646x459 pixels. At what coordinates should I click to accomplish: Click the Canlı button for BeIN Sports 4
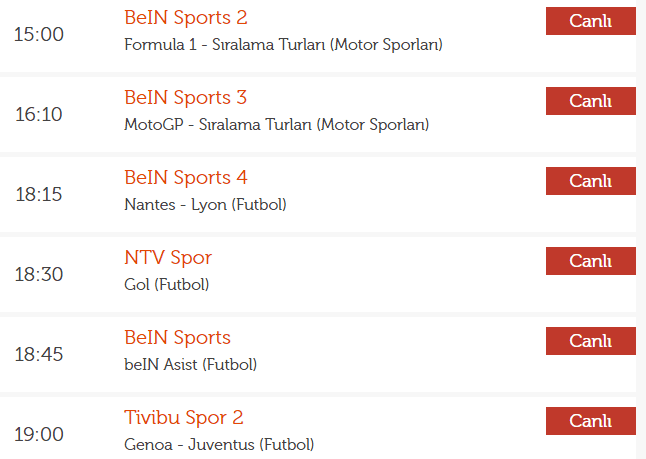(x=590, y=181)
